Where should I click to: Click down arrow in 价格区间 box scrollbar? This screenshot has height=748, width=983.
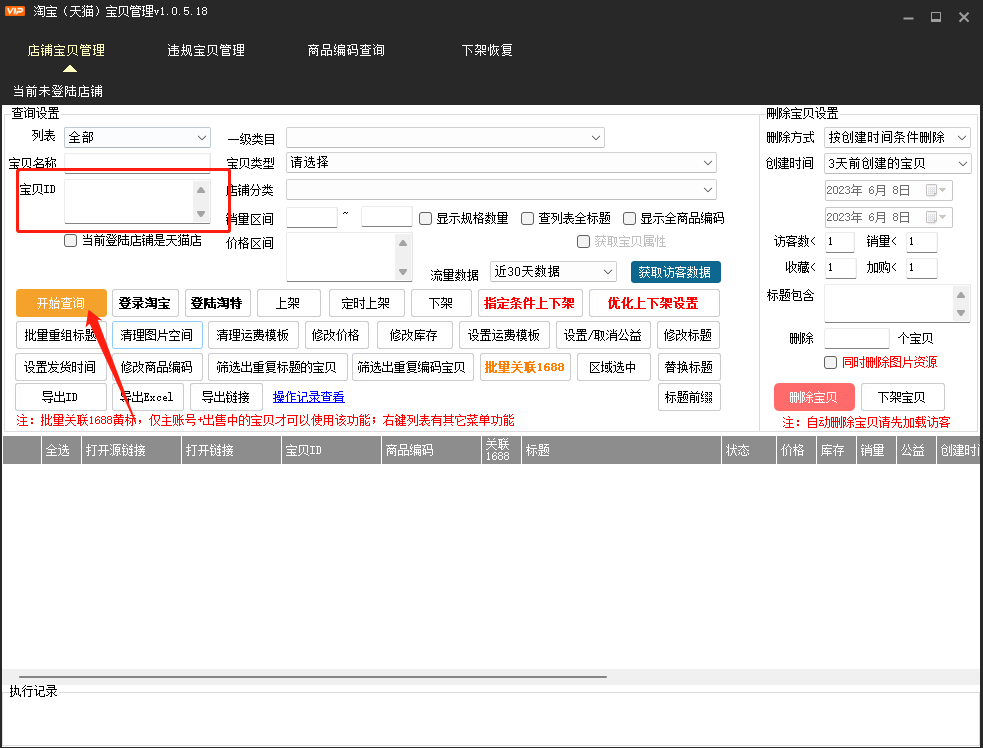click(x=403, y=272)
